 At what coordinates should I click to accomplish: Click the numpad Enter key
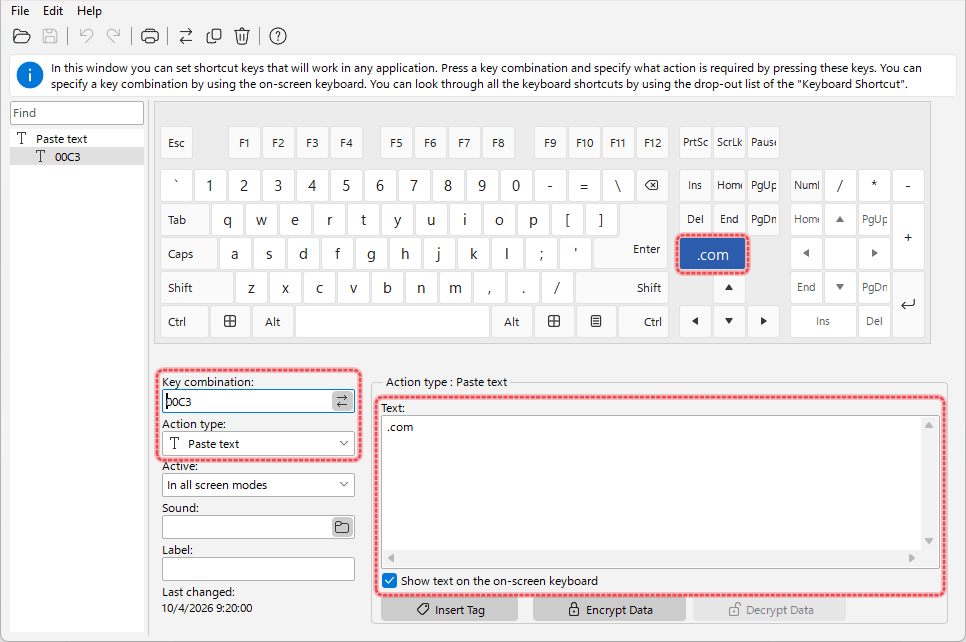pyautogui.click(x=908, y=304)
